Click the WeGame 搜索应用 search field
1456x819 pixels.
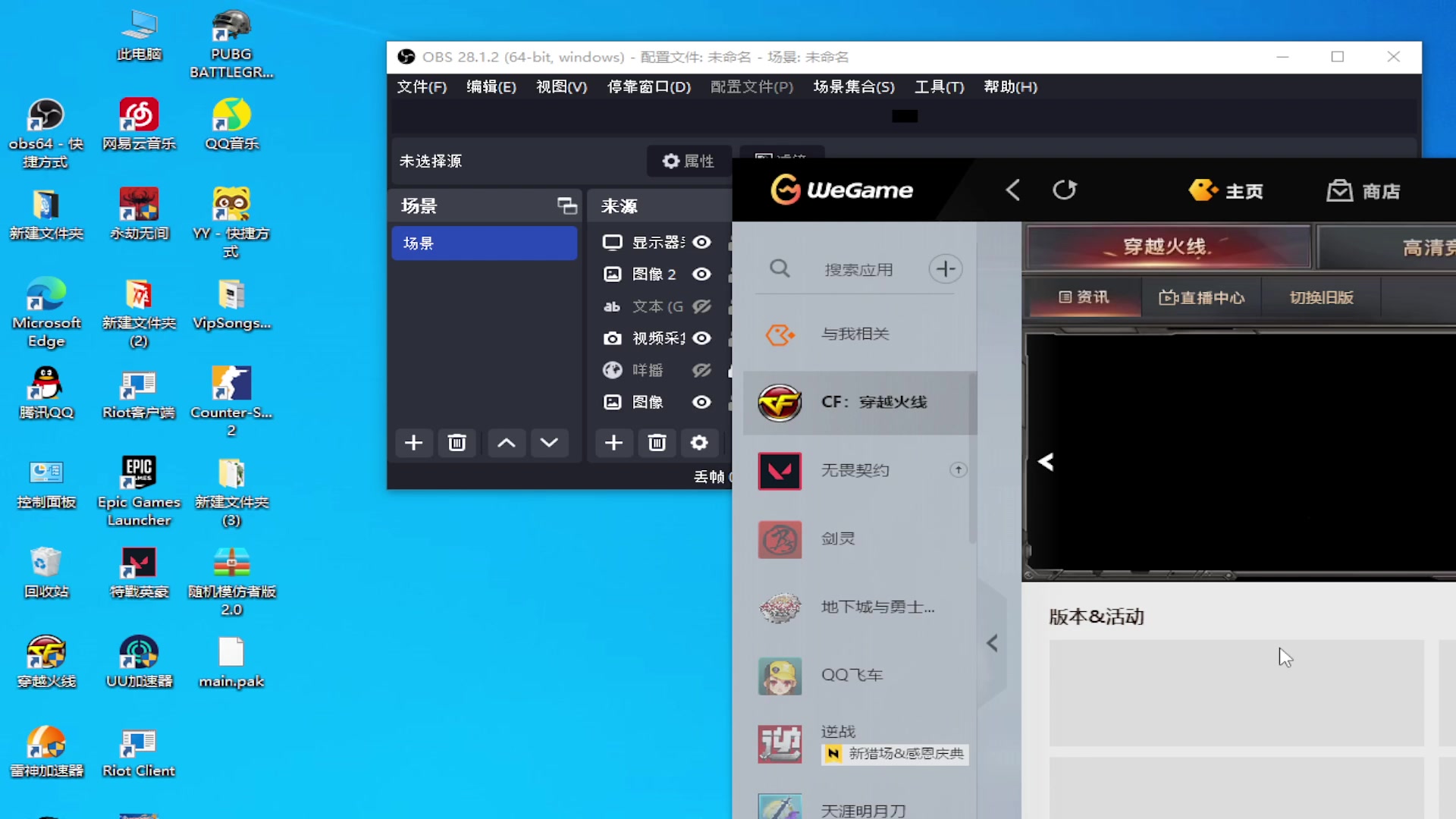click(x=858, y=269)
